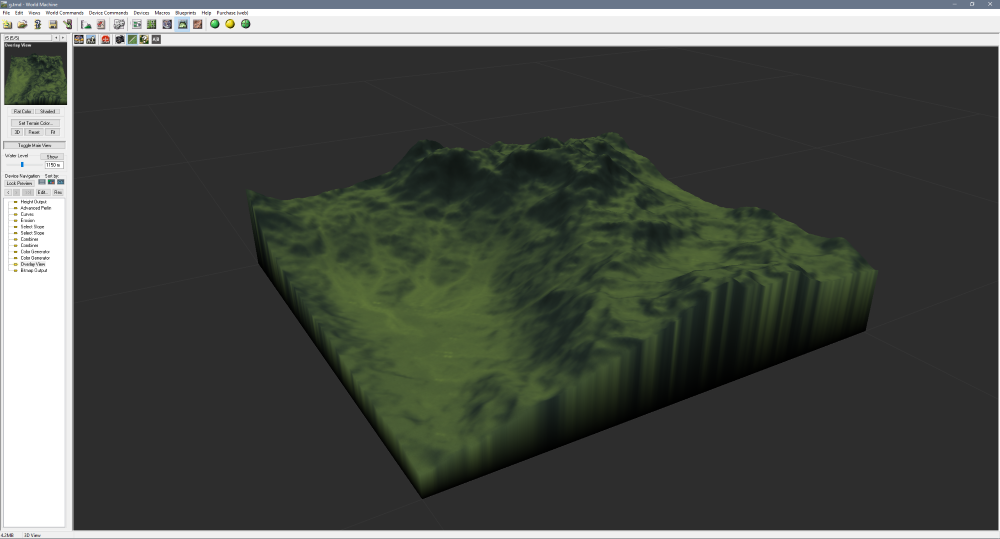The width and height of the screenshot is (1000, 539).
Task: Click the Save floppy disk icon
Action: point(53,24)
